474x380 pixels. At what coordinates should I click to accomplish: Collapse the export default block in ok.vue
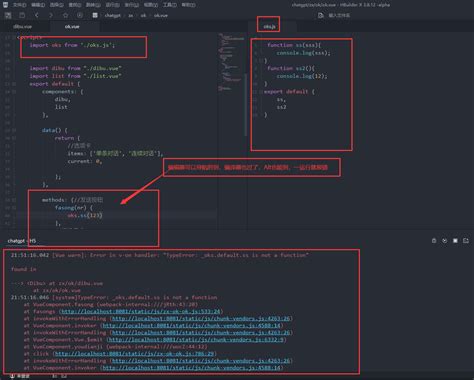(x=14, y=84)
